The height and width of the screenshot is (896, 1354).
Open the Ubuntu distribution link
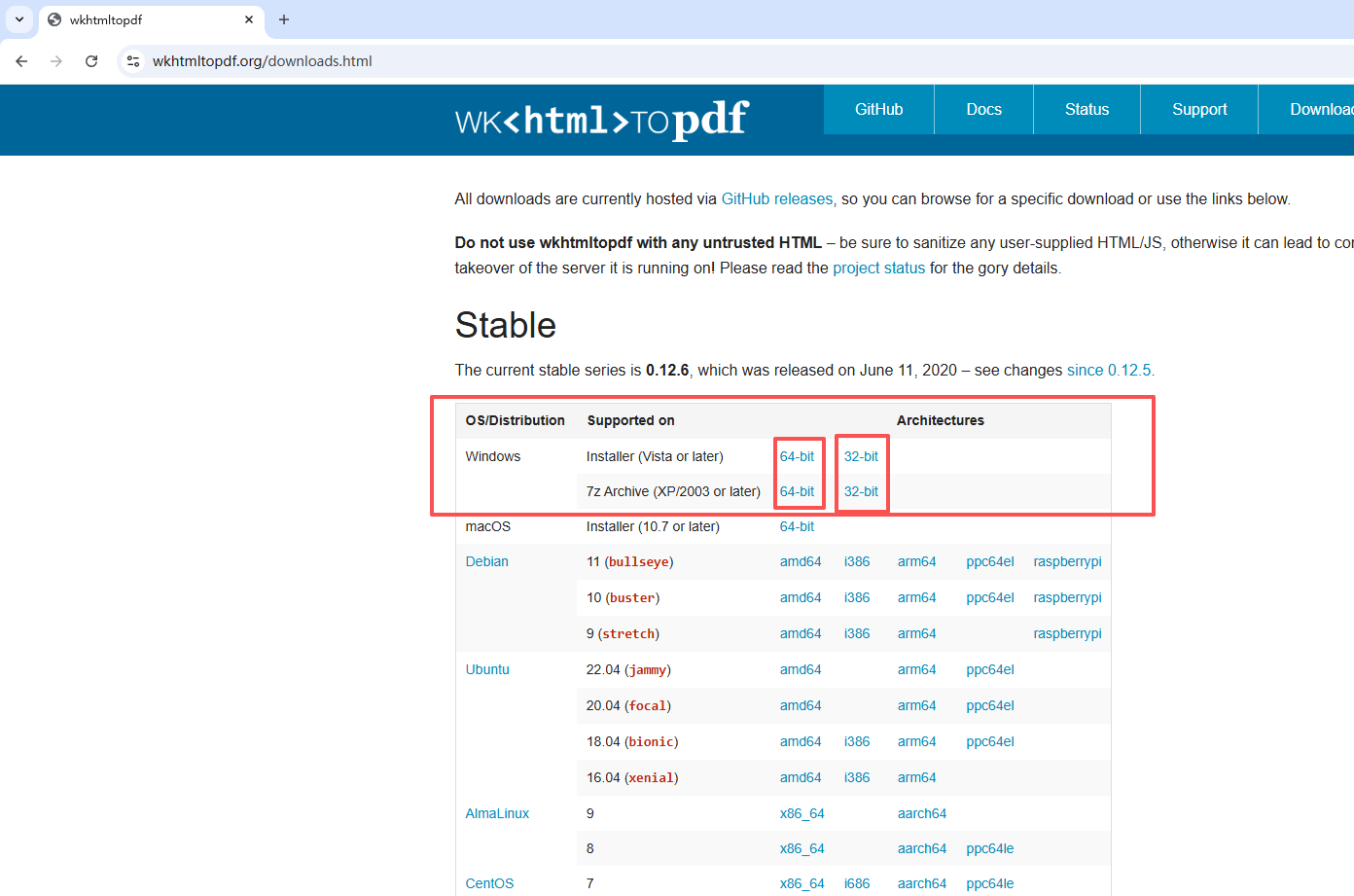487,669
